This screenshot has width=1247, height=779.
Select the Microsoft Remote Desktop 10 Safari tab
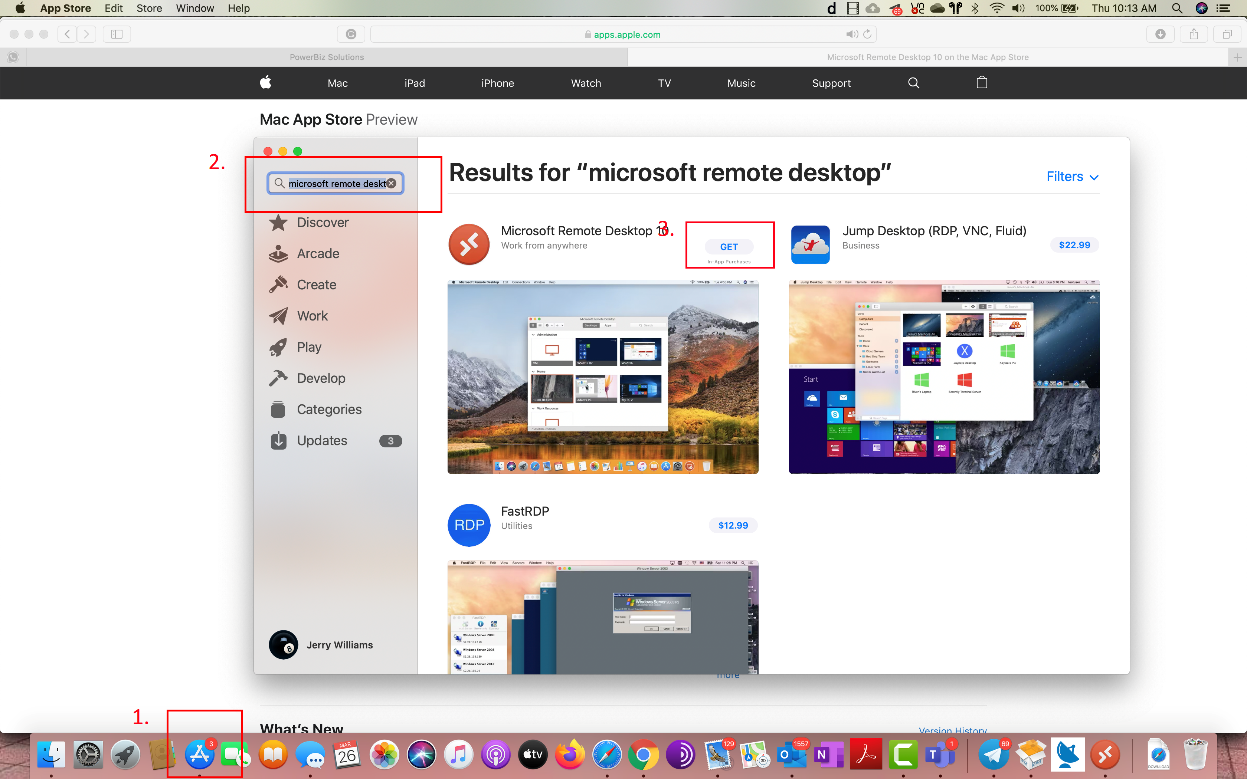tap(928, 57)
